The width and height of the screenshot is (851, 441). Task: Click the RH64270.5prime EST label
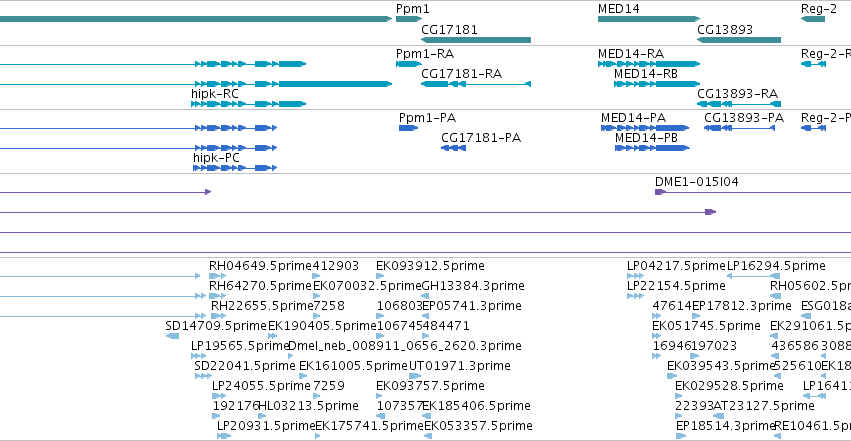pyautogui.click(x=261, y=286)
